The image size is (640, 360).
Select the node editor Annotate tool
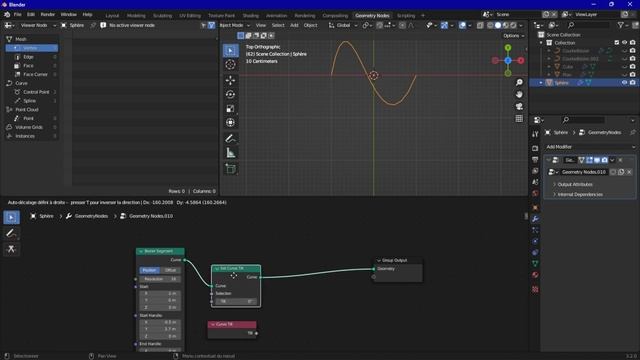(x=11, y=233)
